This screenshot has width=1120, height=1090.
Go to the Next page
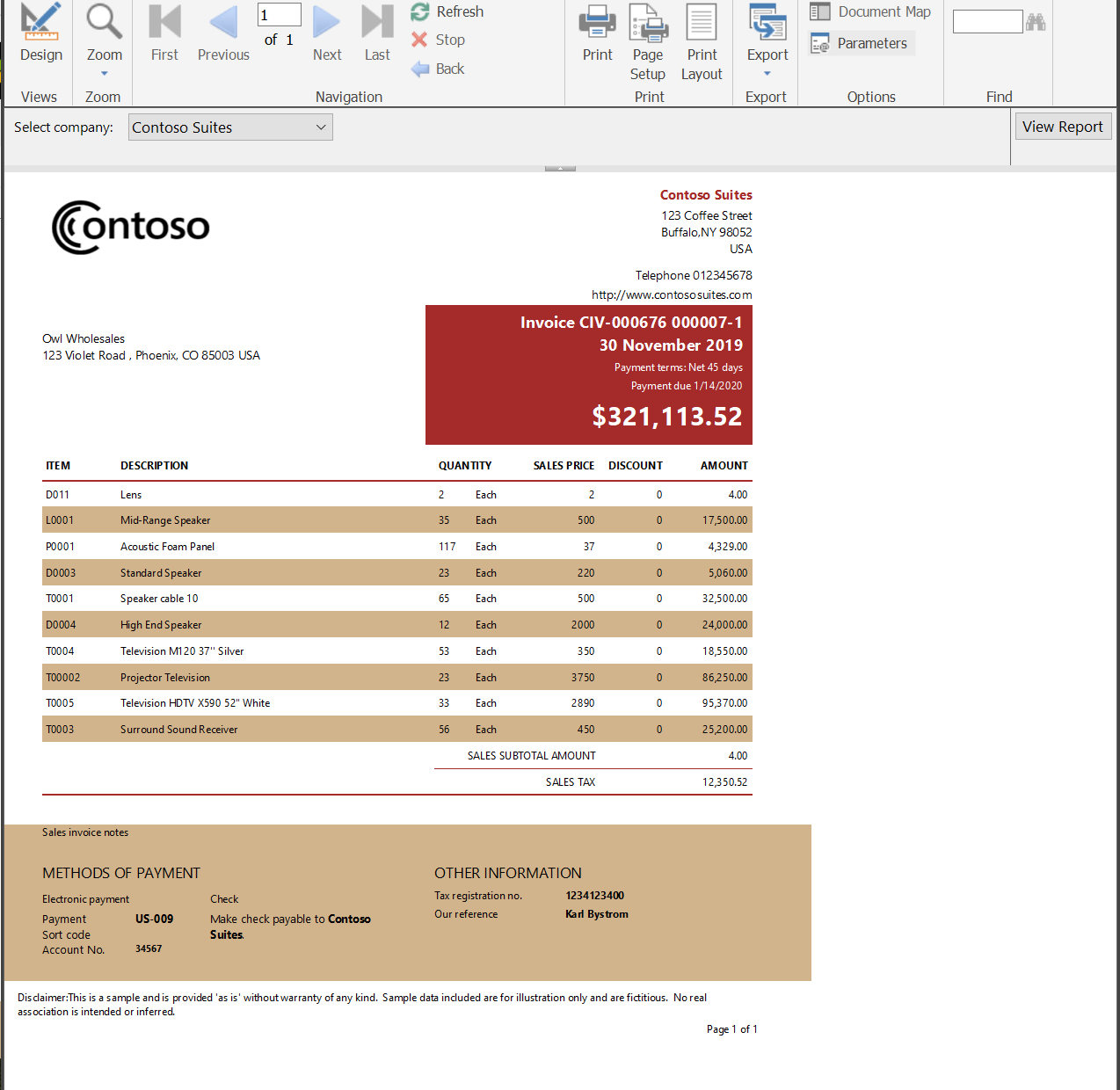point(327,33)
